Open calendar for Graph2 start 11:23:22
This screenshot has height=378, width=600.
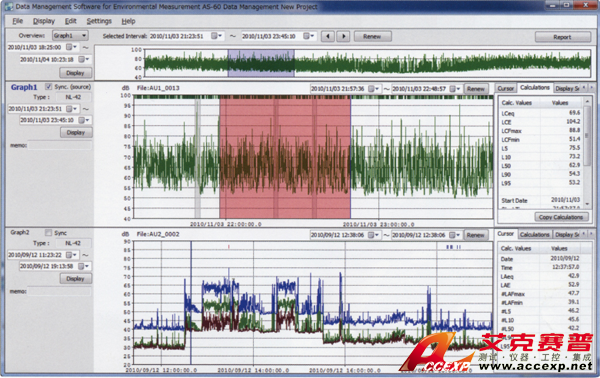point(72,255)
